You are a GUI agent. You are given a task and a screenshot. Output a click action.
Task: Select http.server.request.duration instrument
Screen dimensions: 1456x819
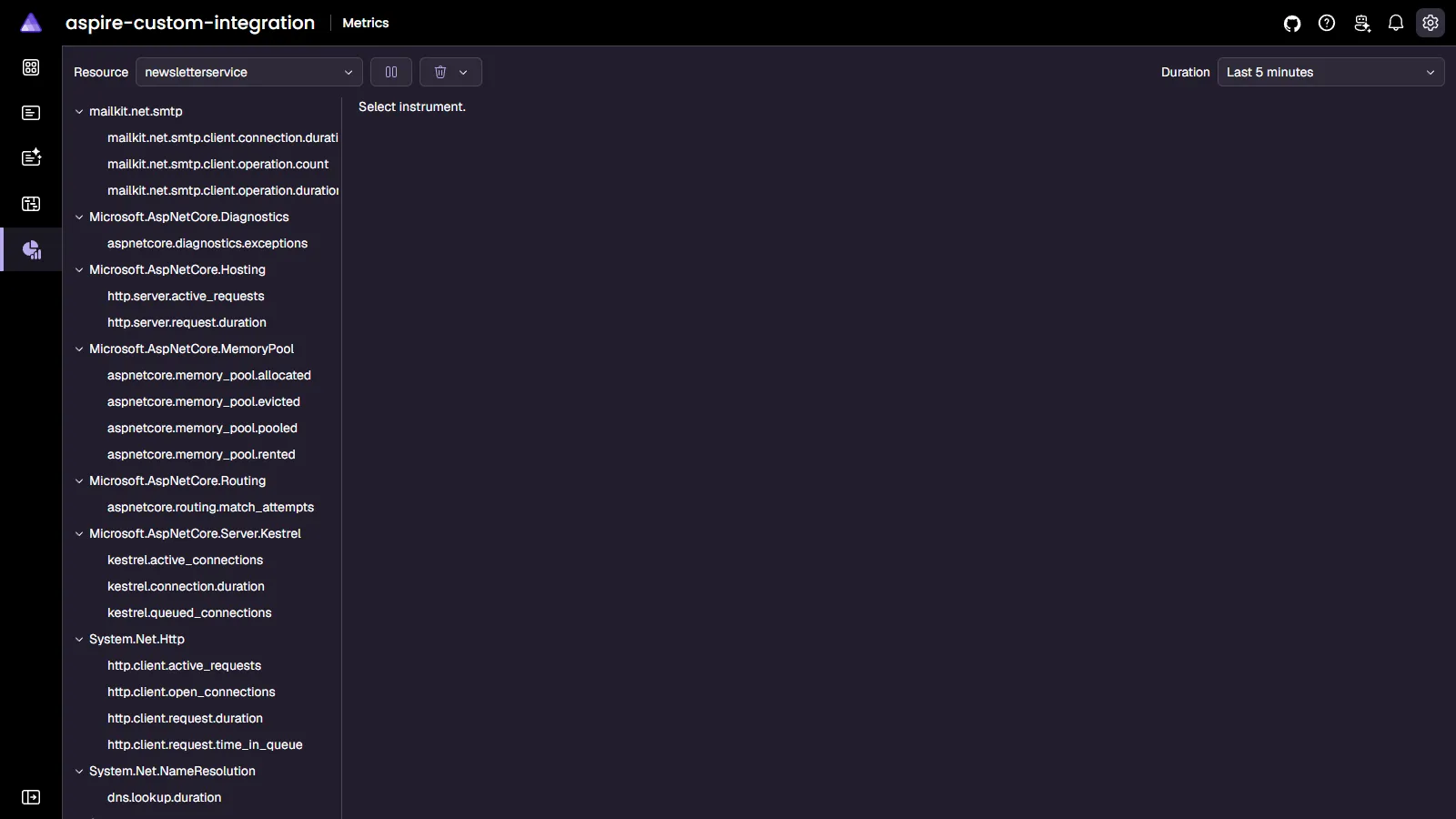pos(187,322)
